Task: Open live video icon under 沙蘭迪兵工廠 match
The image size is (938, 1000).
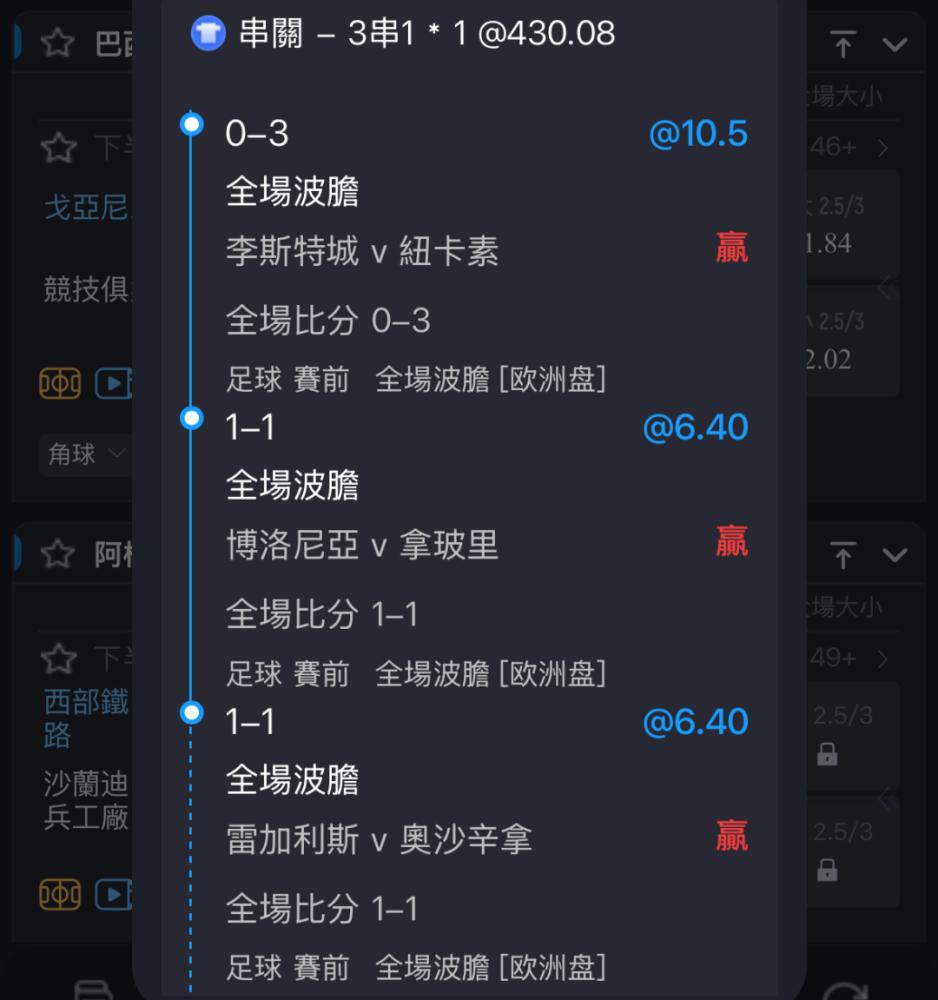Action: click(x=114, y=893)
